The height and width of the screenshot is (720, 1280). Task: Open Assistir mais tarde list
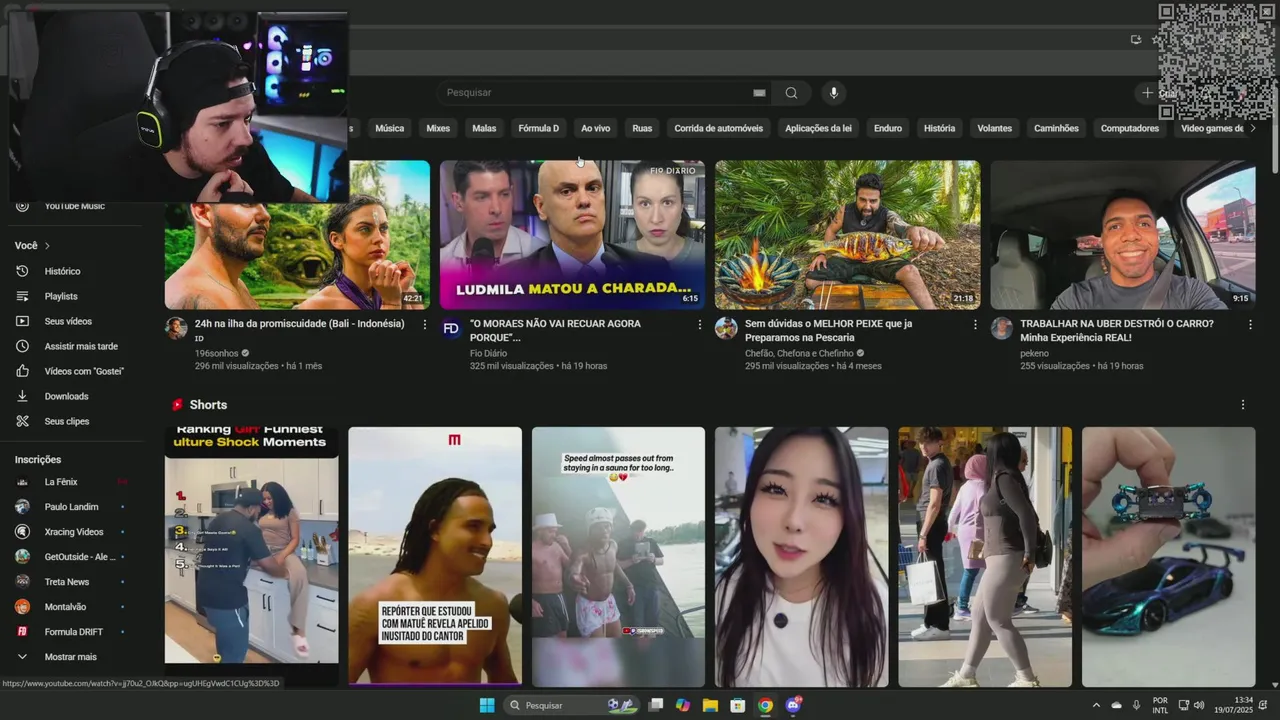[x=81, y=346]
